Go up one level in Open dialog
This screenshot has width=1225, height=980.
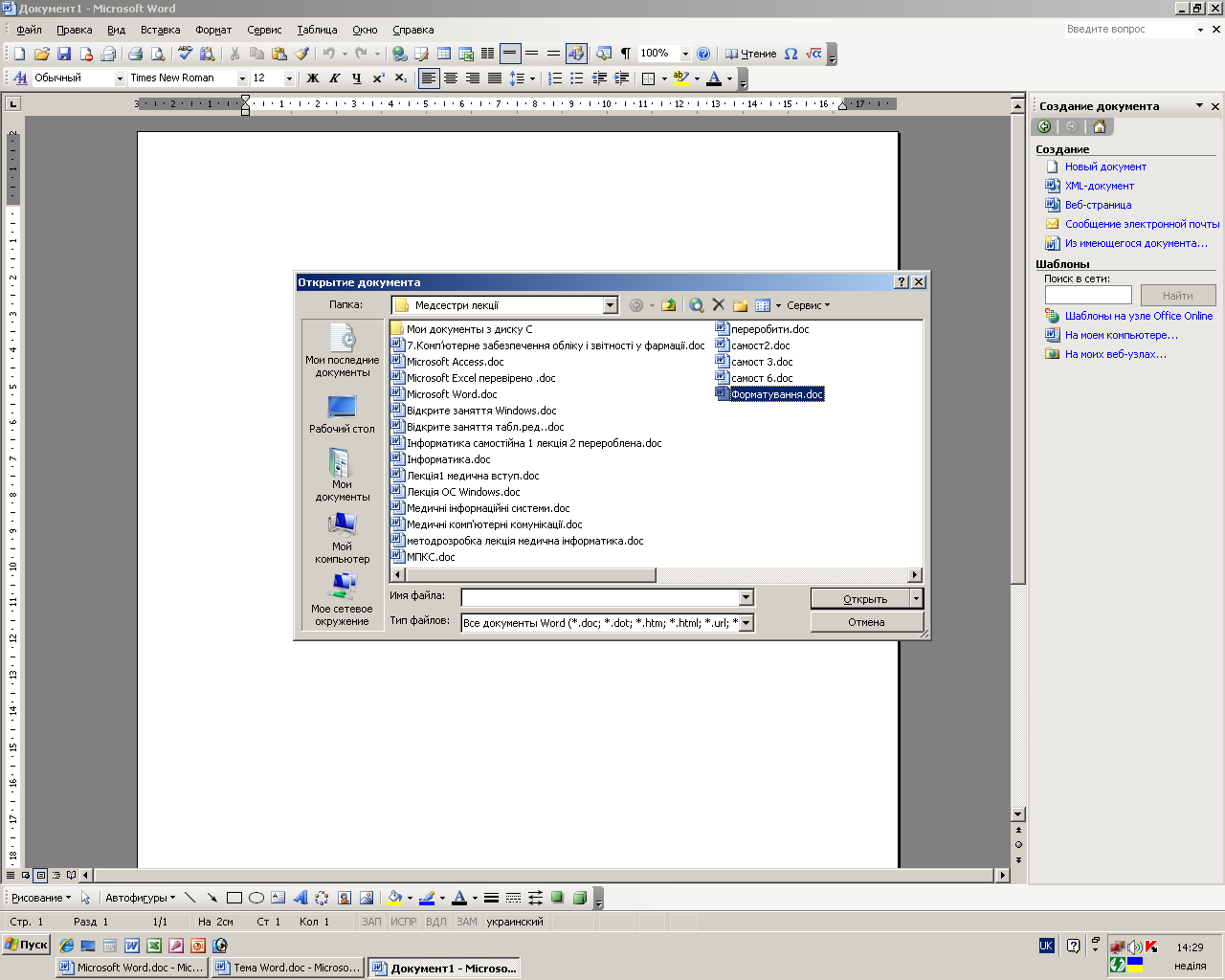coord(669,305)
